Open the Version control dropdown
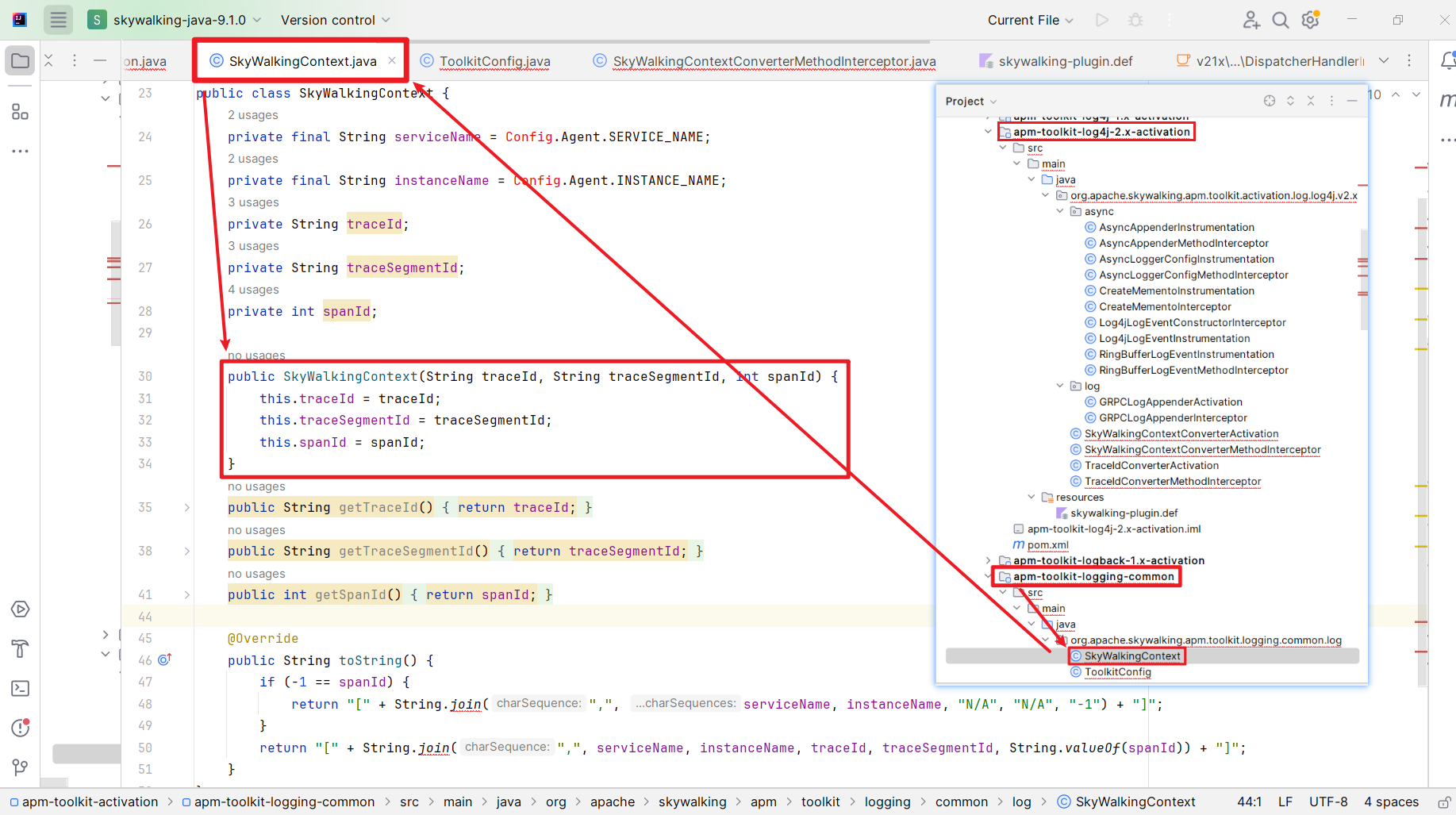 coord(336,20)
